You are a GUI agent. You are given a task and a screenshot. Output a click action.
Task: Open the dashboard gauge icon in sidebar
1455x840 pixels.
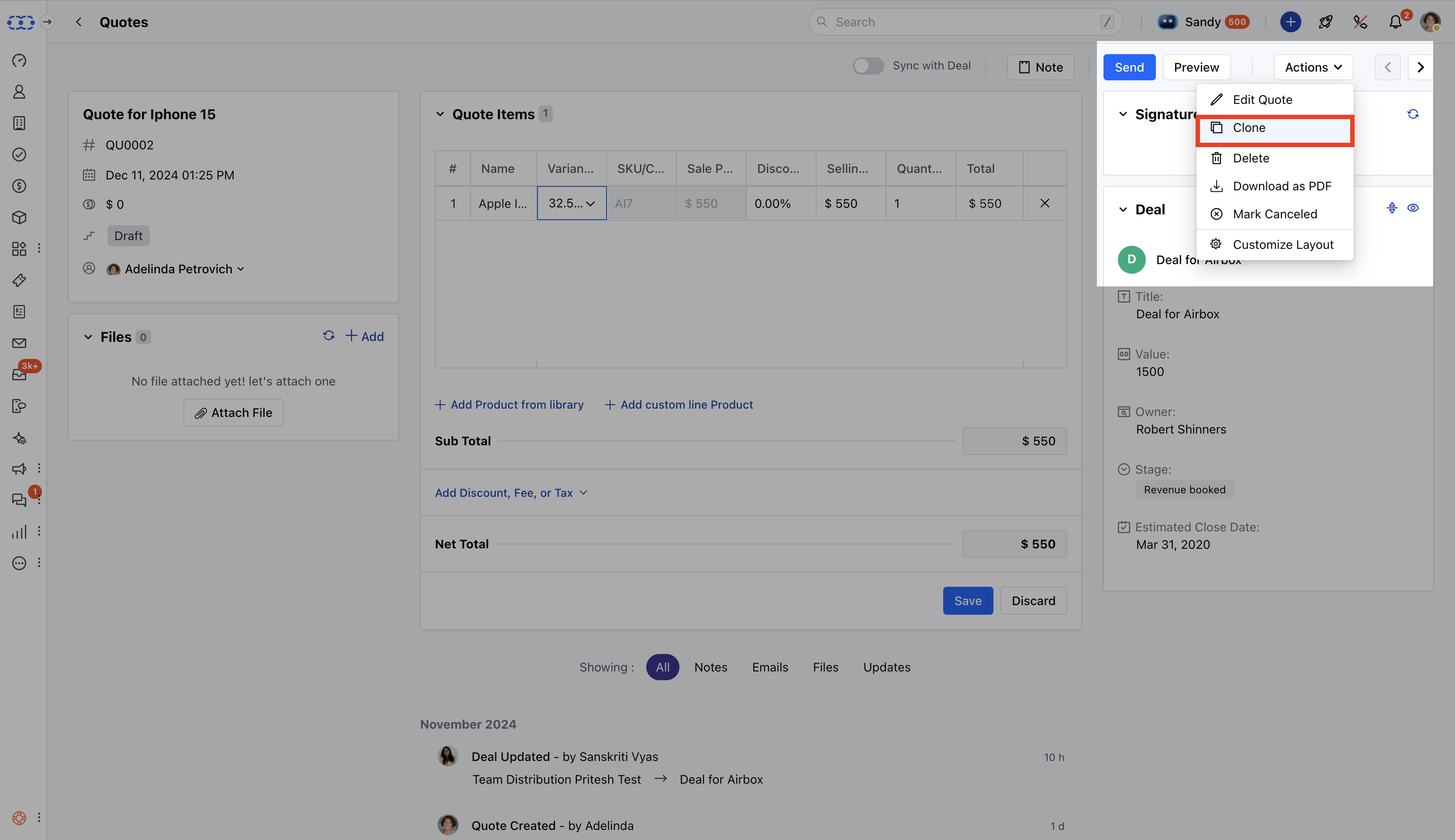(x=19, y=61)
